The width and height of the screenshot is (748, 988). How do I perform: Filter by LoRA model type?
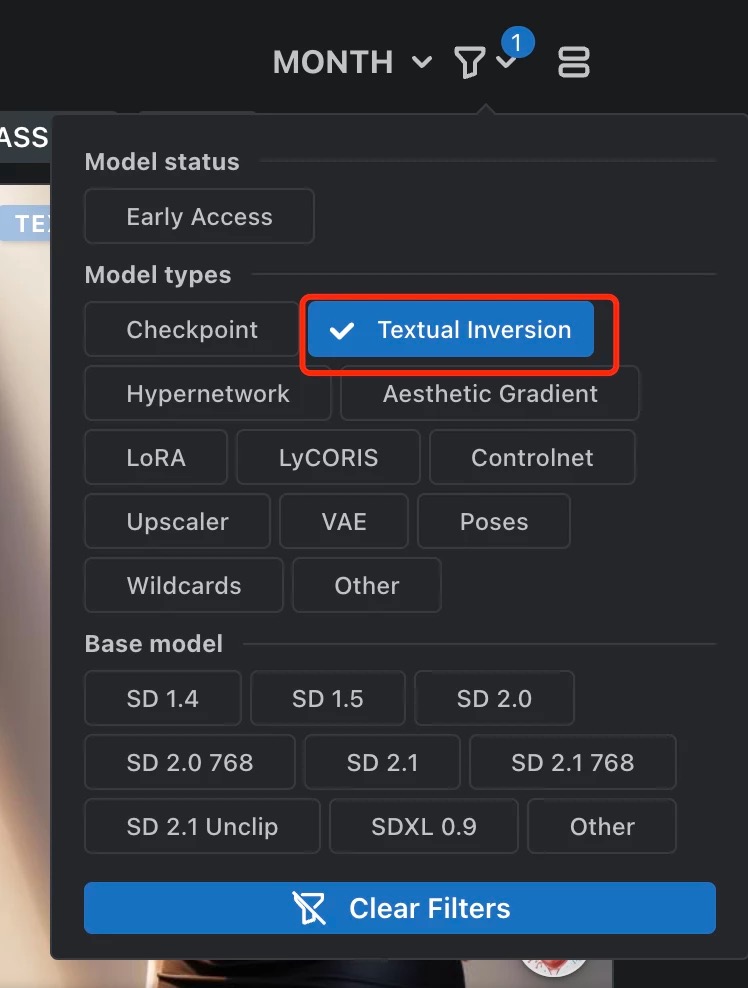pos(156,458)
